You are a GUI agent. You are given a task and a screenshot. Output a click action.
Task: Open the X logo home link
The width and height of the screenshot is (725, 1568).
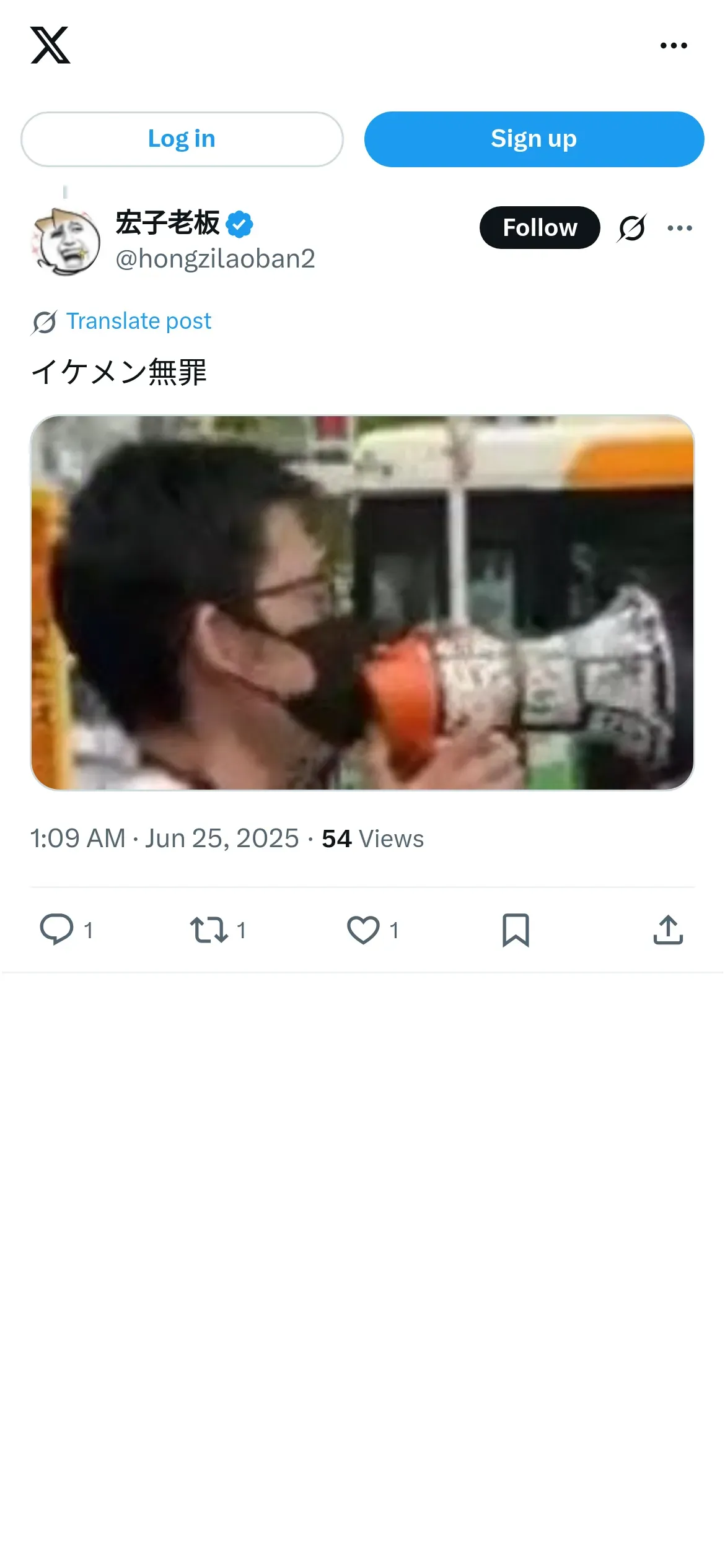point(50,45)
